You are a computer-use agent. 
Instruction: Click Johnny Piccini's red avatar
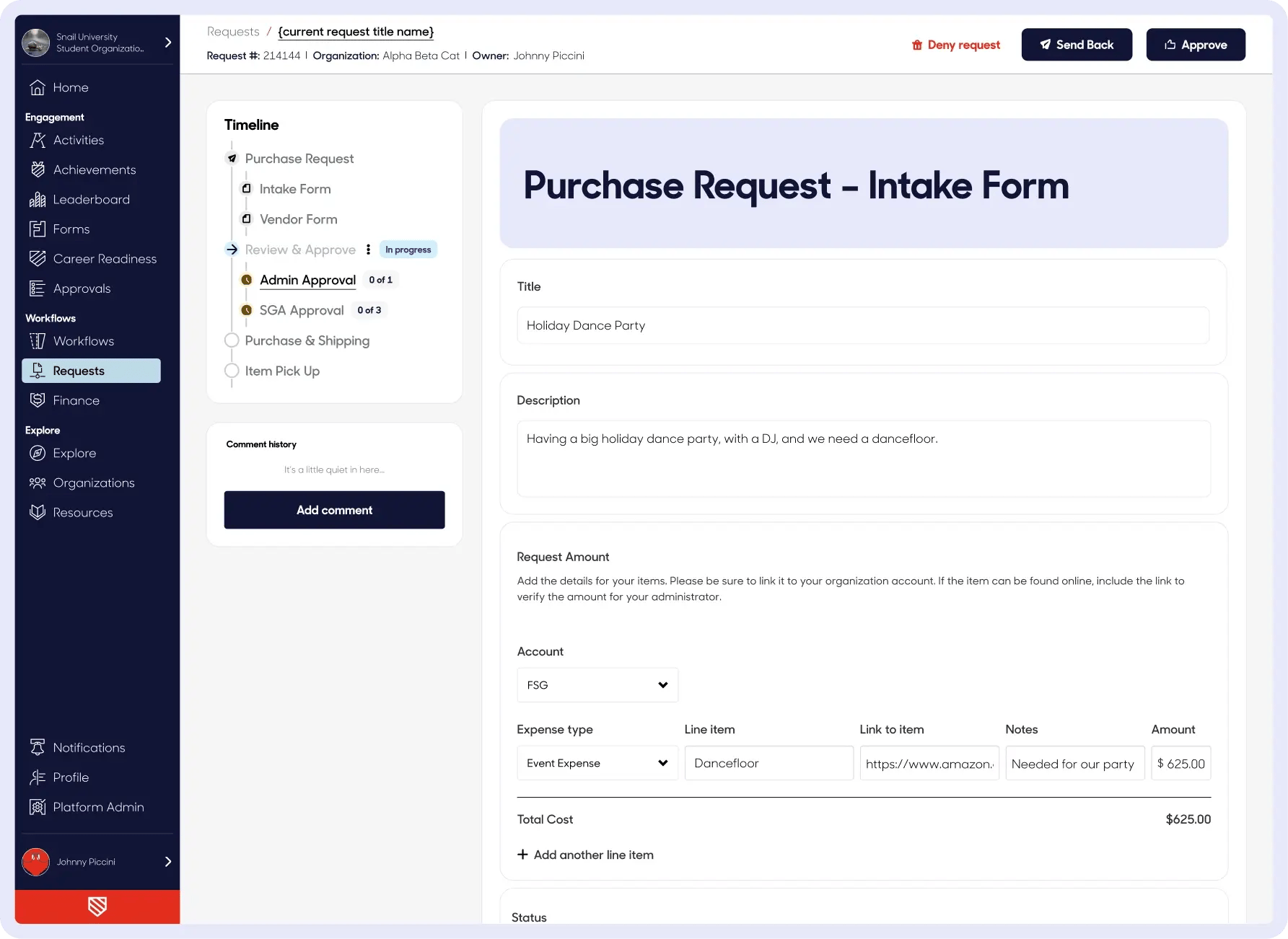coord(35,861)
